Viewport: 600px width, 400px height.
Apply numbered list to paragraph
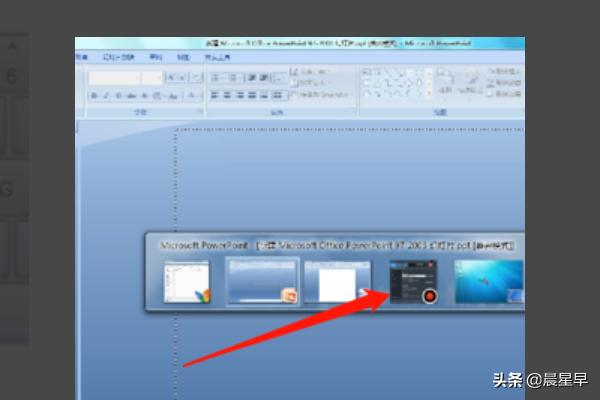pyautogui.click(x=235, y=77)
